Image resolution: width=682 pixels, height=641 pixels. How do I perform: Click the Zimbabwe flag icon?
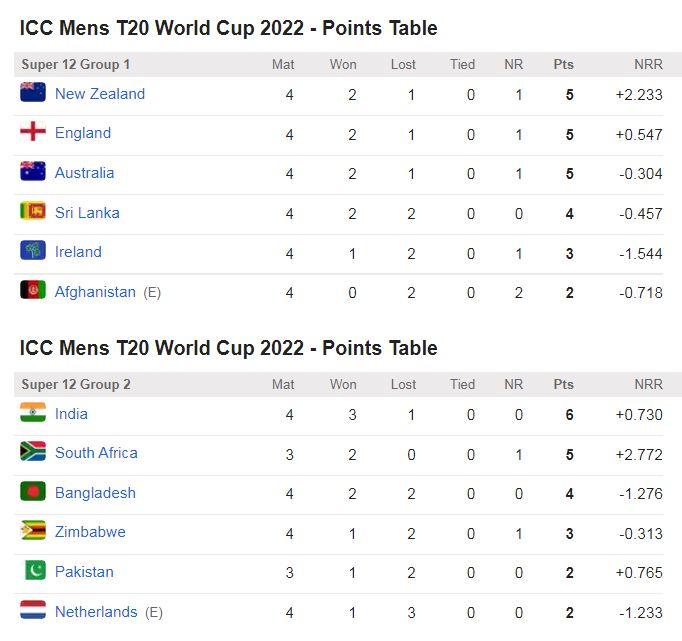tap(33, 531)
